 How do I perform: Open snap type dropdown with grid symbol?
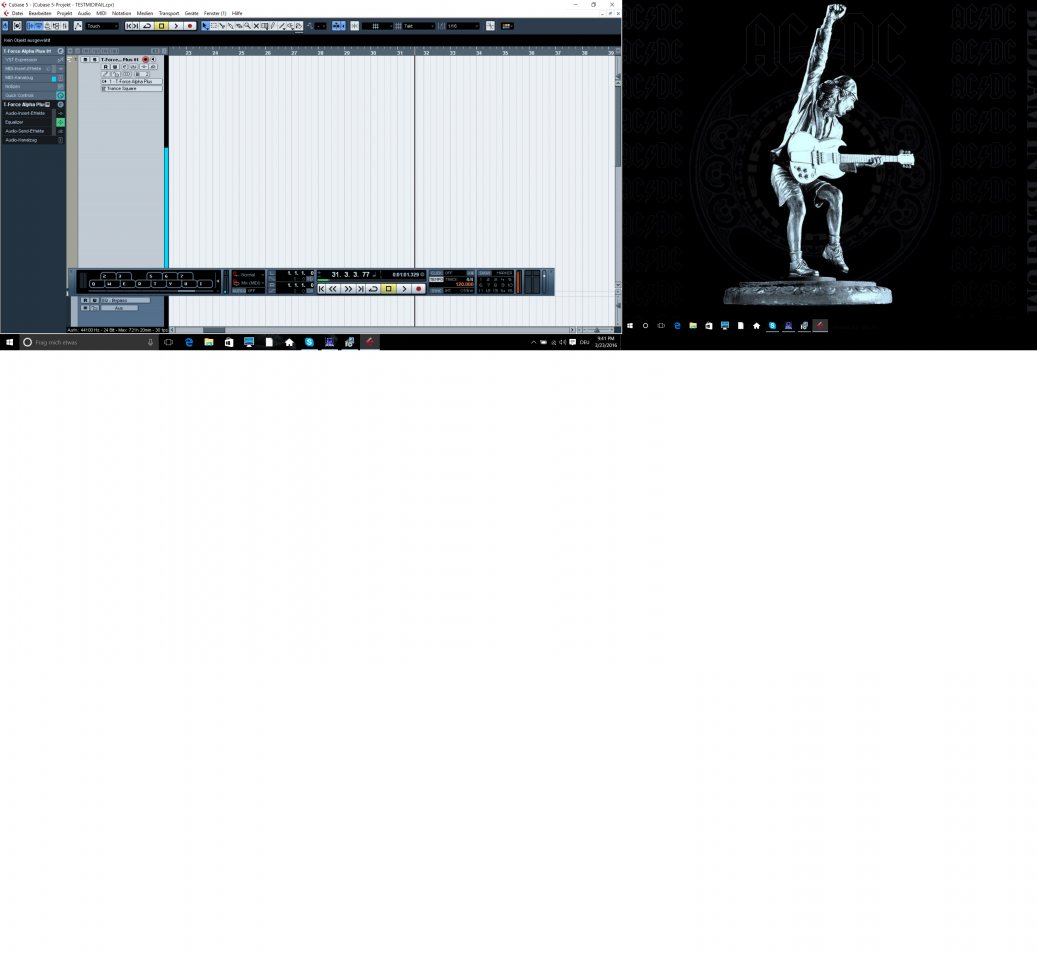pos(377,26)
